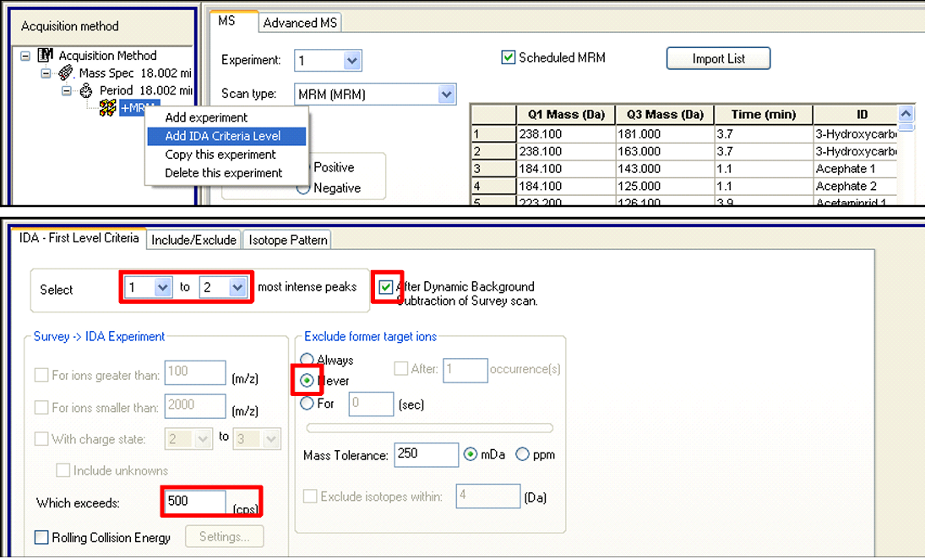Open the Isotope Pattern tab
936x560 pixels.
pos(288,240)
